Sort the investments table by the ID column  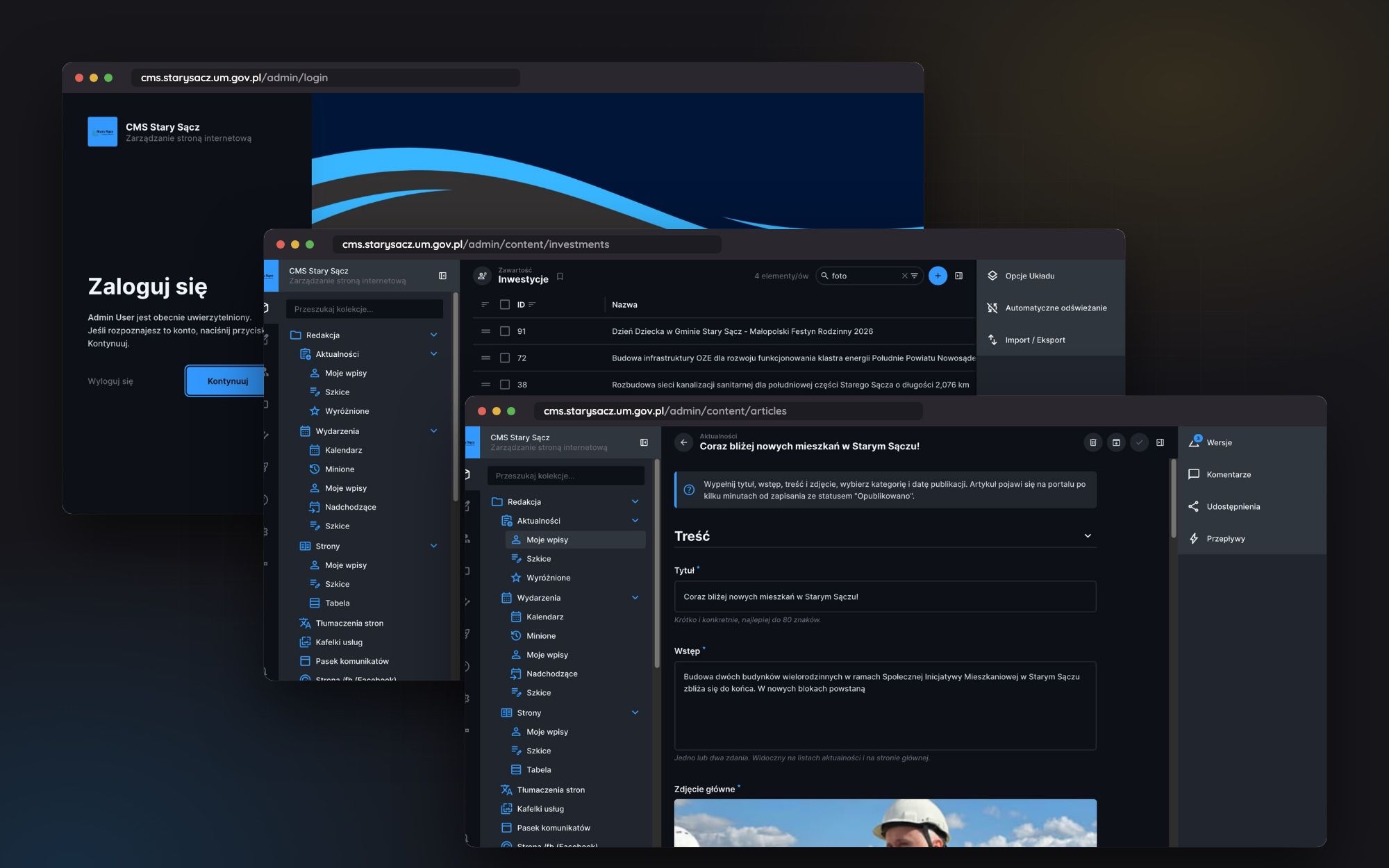click(x=526, y=305)
